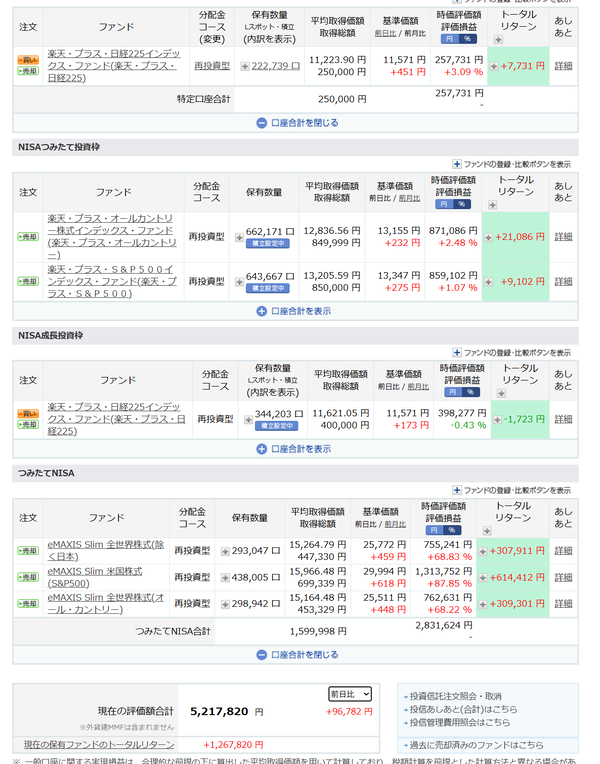Viewport: 600px width, 764px height.
Task: Click total valuation 5,217,820 円
Action: 227,712
